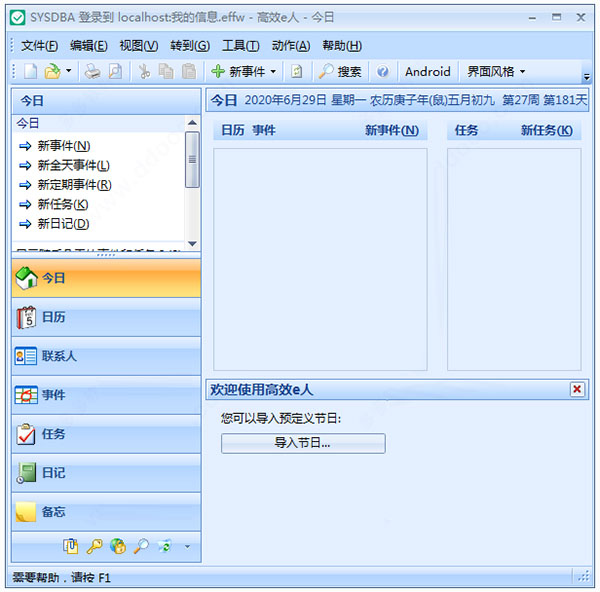
Task: Click the left panel scrollbar down arrow
Action: pos(192,244)
